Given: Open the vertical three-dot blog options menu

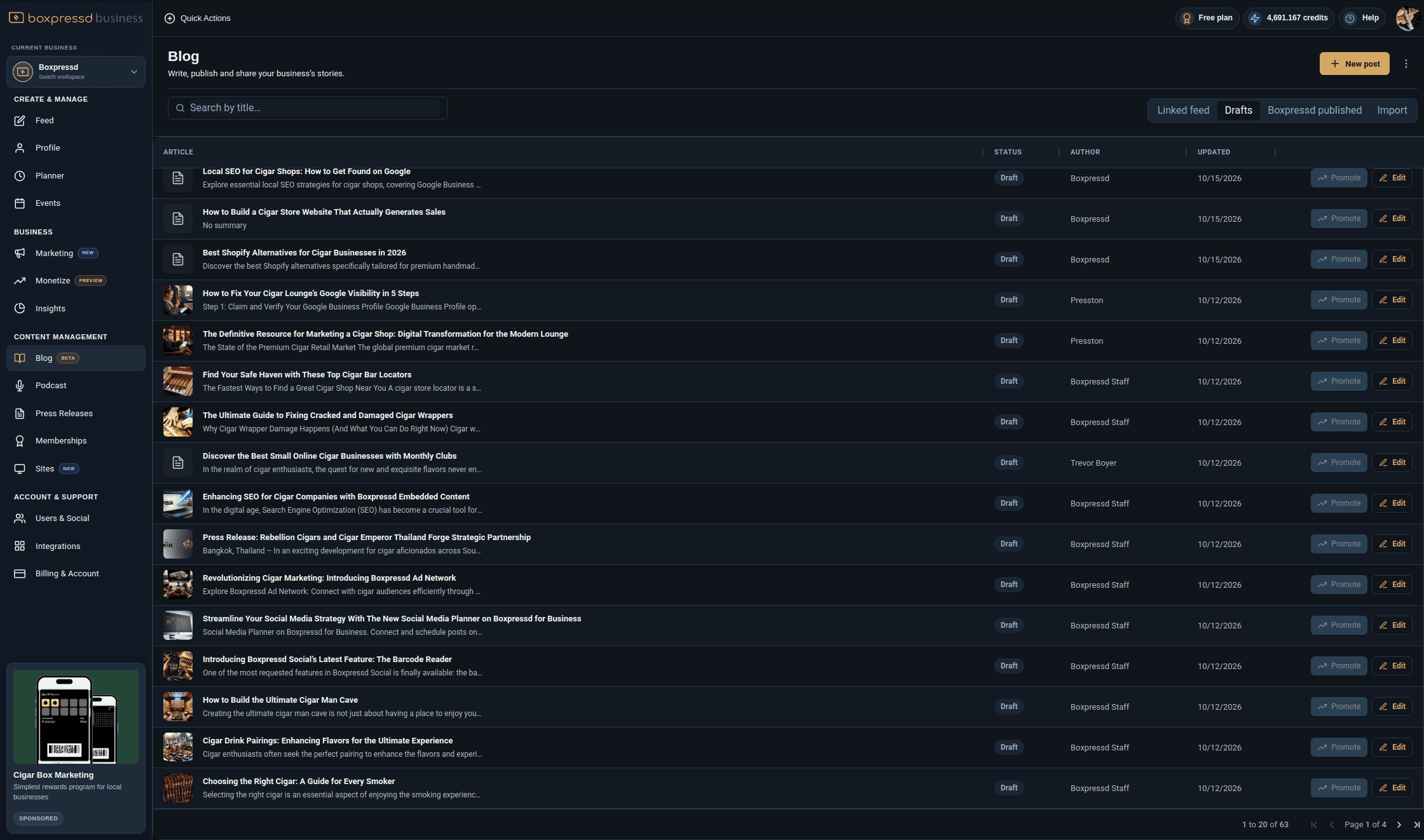Looking at the screenshot, I should tap(1406, 64).
